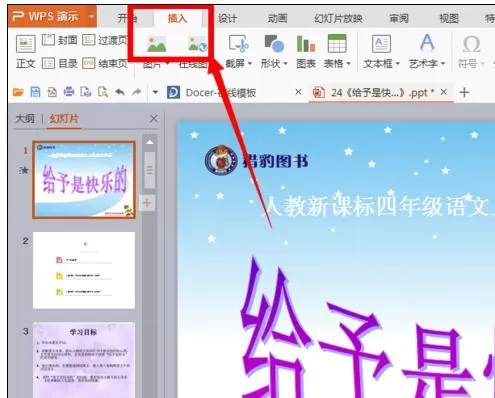Click the undo arrow icon
The width and height of the screenshot is (495, 398).
(120, 92)
